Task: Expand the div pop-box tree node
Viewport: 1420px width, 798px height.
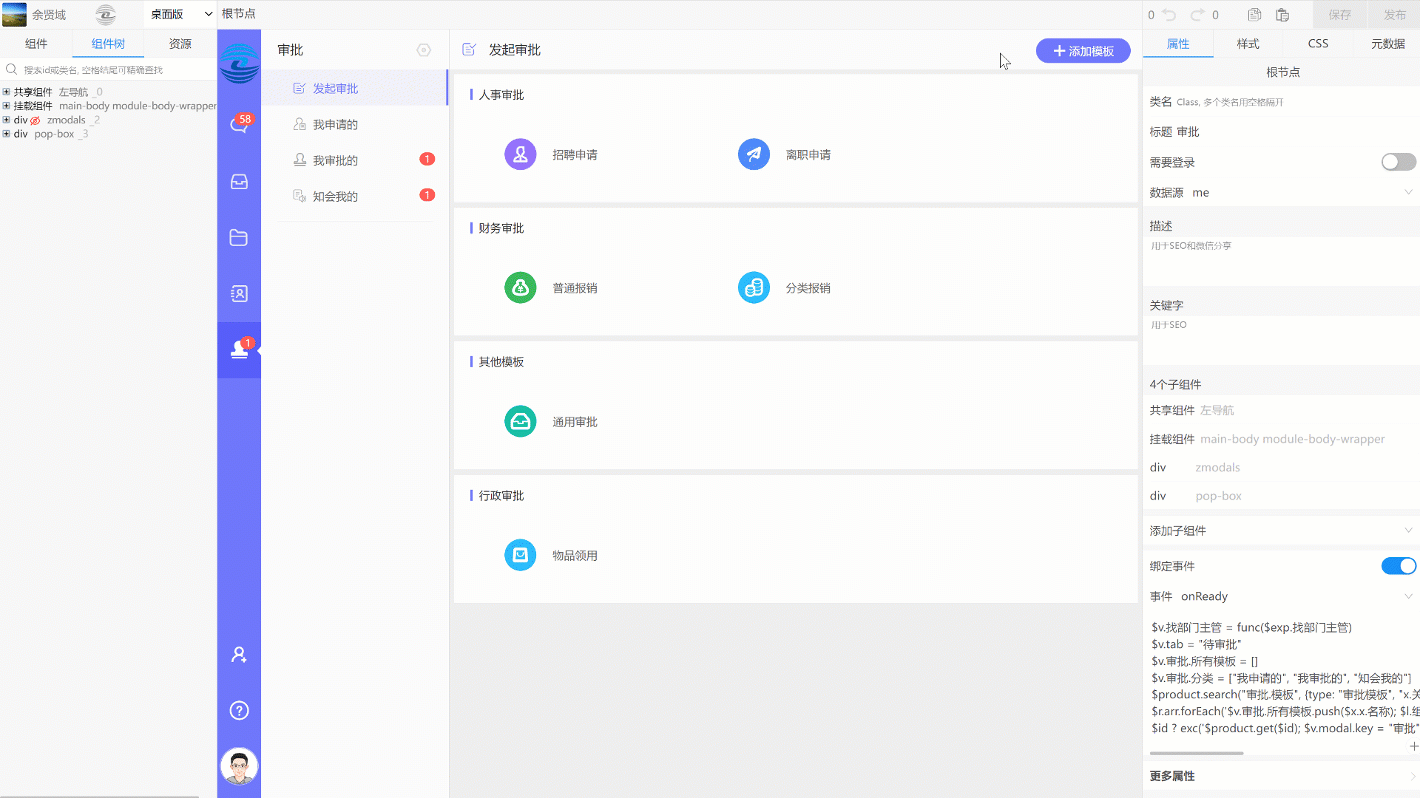Action: point(6,134)
